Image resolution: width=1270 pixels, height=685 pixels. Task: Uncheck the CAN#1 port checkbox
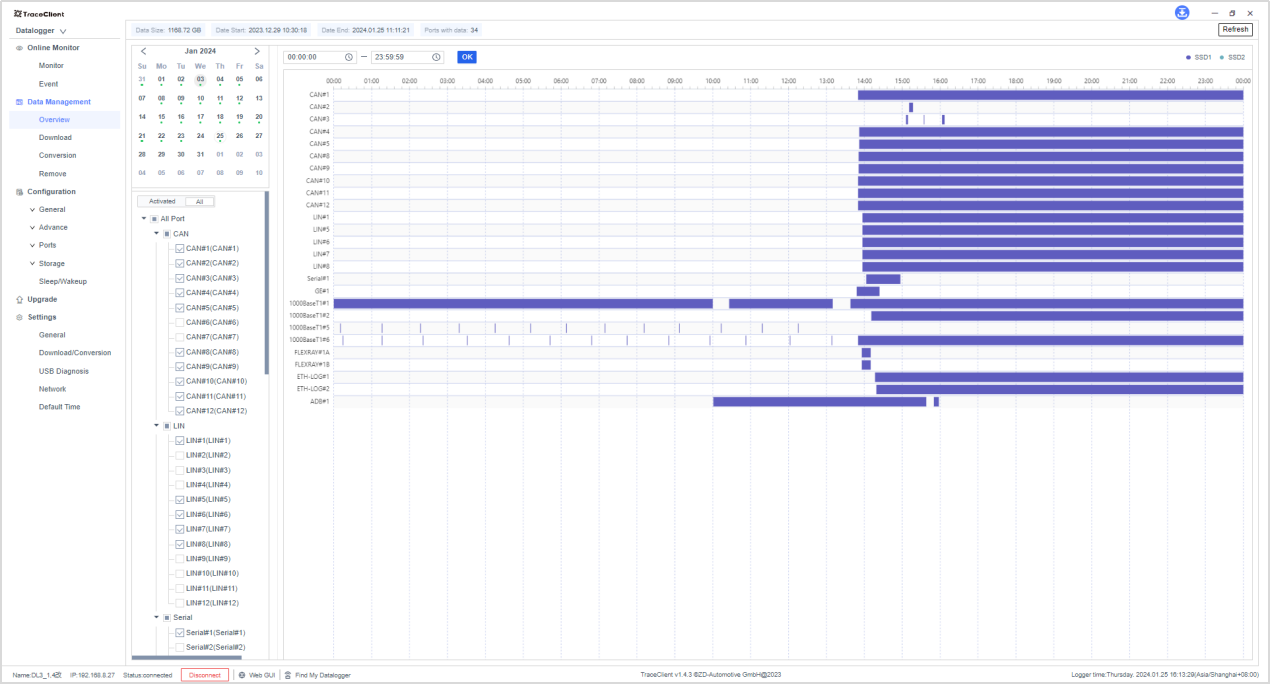180,248
